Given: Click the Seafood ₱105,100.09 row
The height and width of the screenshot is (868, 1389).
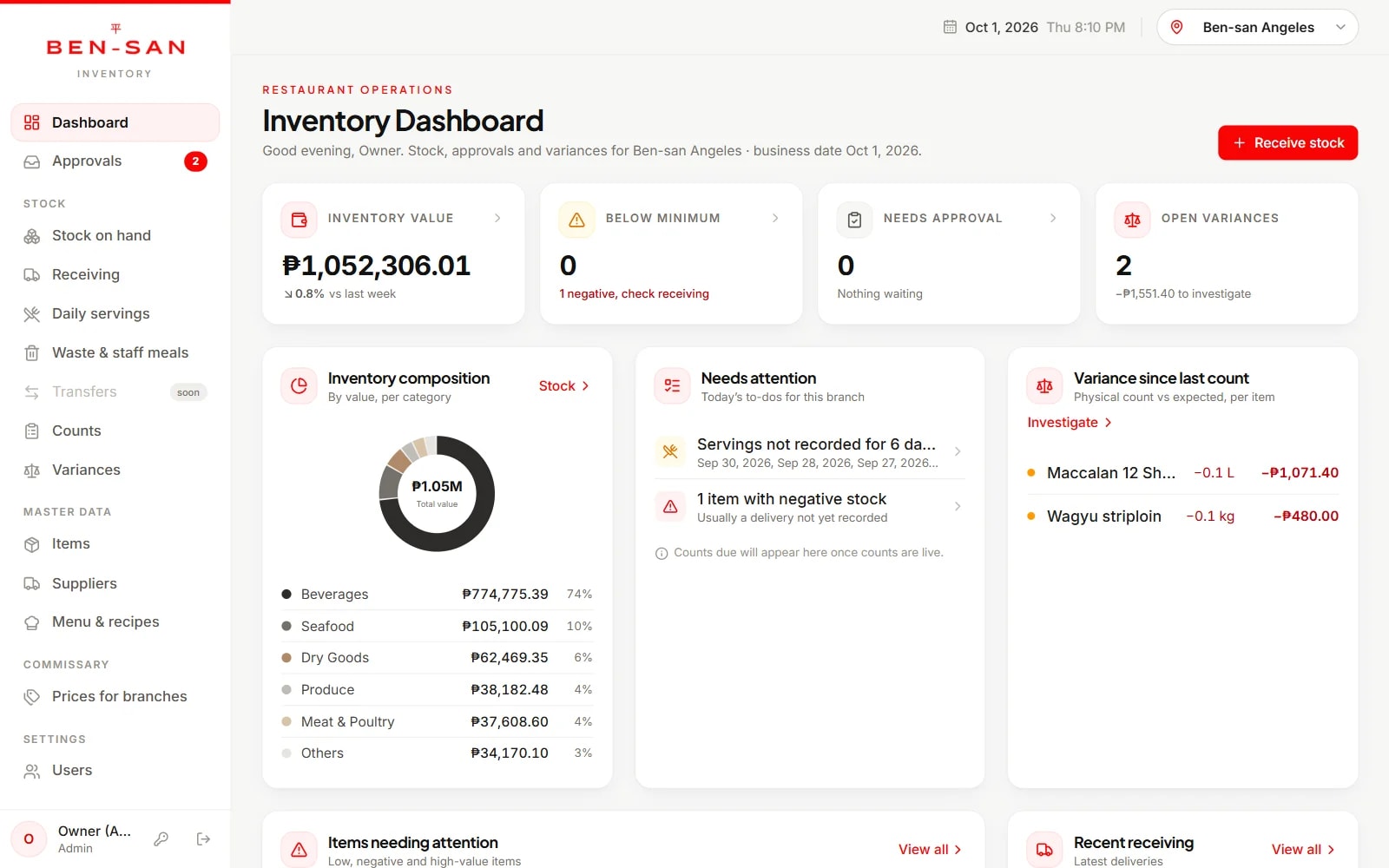Looking at the screenshot, I should [x=437, y=627].
